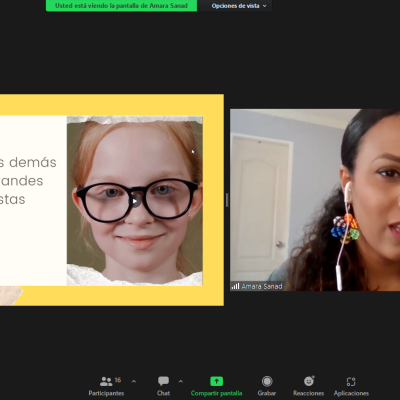The width and height of the screenshot is (400, 400).
Task: Open the Aplicaciones icon
Action: 351,381
